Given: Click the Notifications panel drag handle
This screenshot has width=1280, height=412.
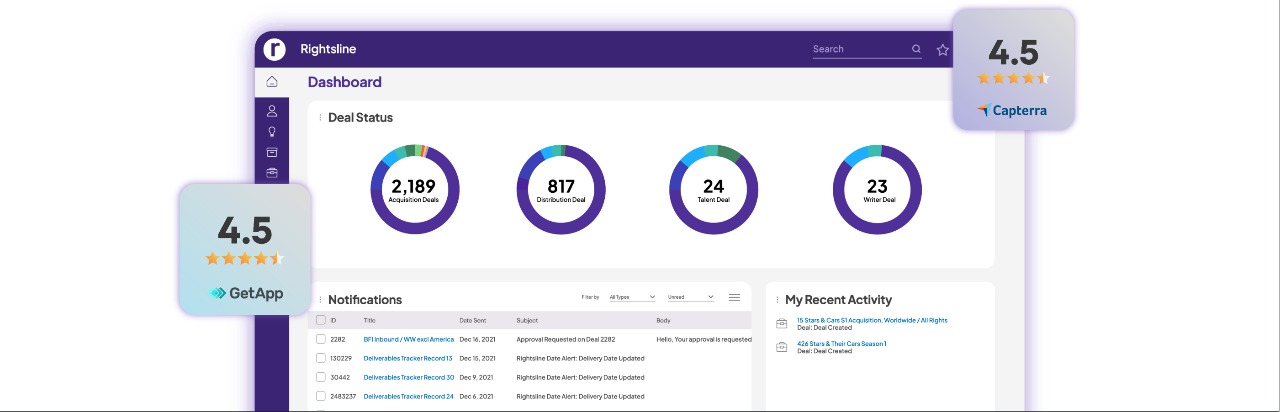Looking at the screenshot, I should click(x=320, y=300).
